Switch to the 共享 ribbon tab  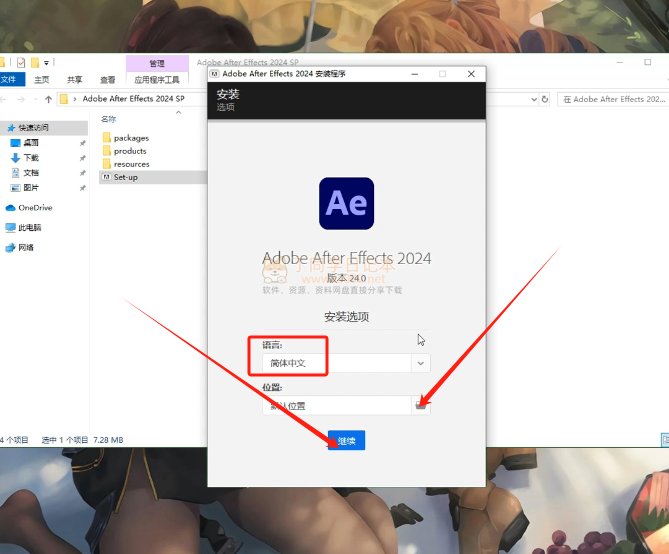click(75, 80)
